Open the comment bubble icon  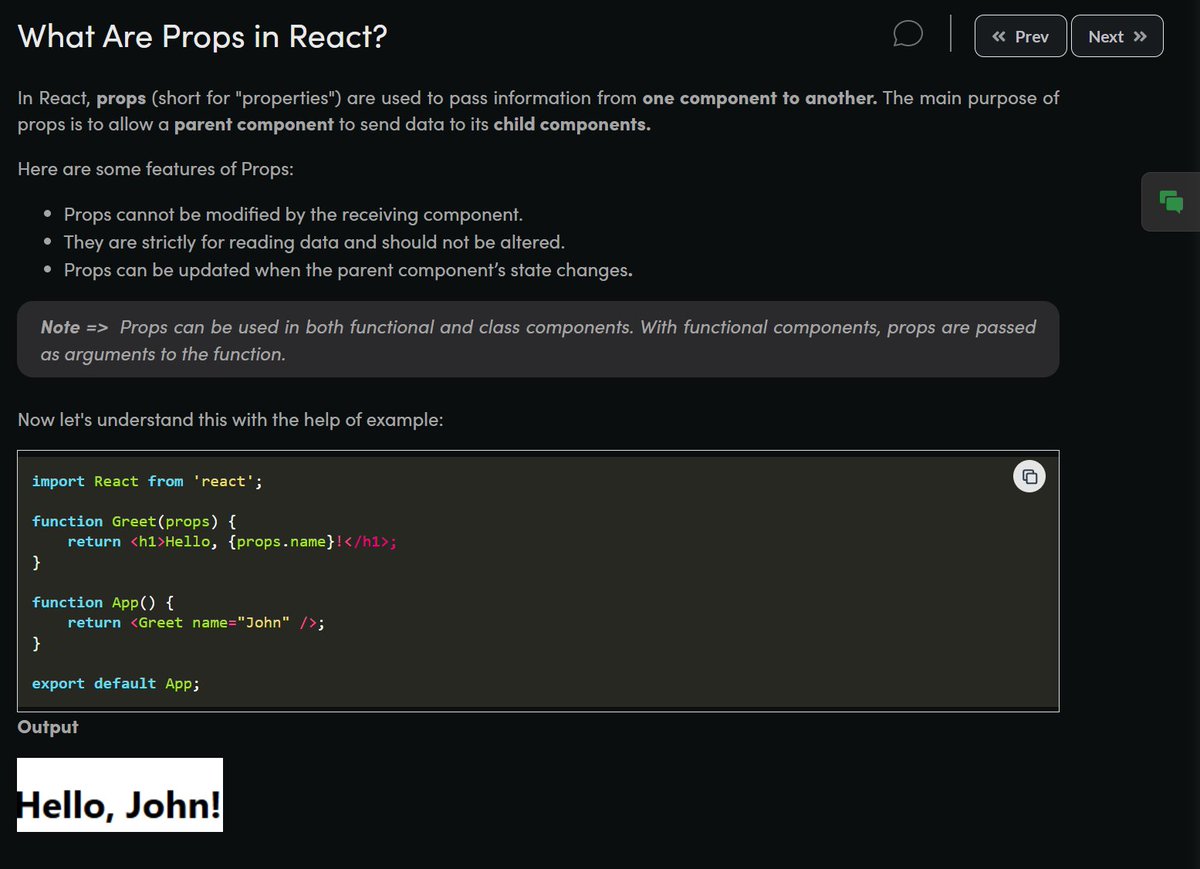click(x=907, y=35)
